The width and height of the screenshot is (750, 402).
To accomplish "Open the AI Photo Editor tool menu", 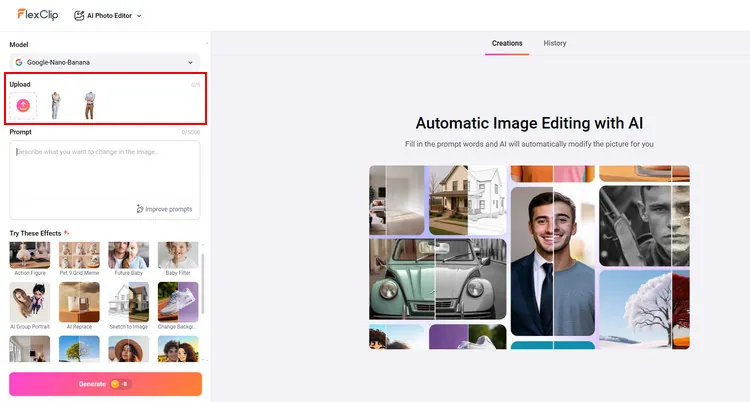I will [108, 16].
